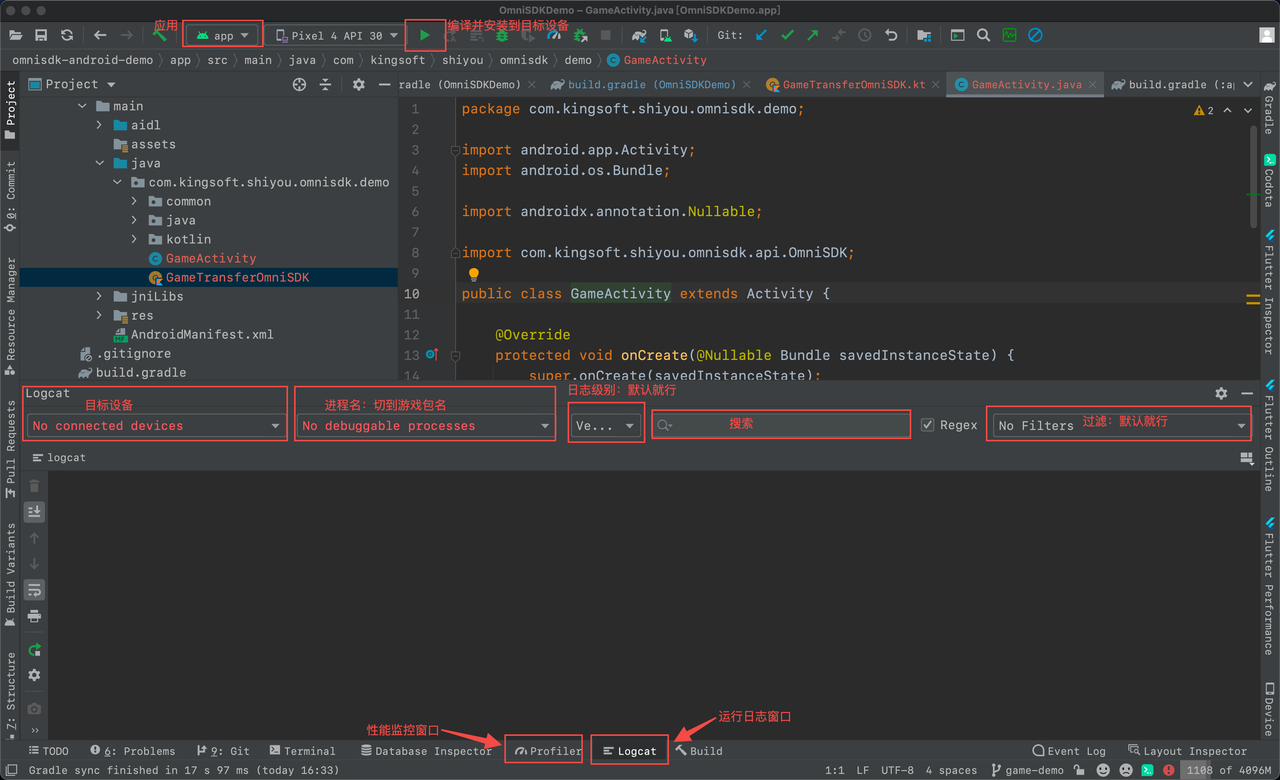Click yellow lightbulb intention icon in editor

(474, 274)
